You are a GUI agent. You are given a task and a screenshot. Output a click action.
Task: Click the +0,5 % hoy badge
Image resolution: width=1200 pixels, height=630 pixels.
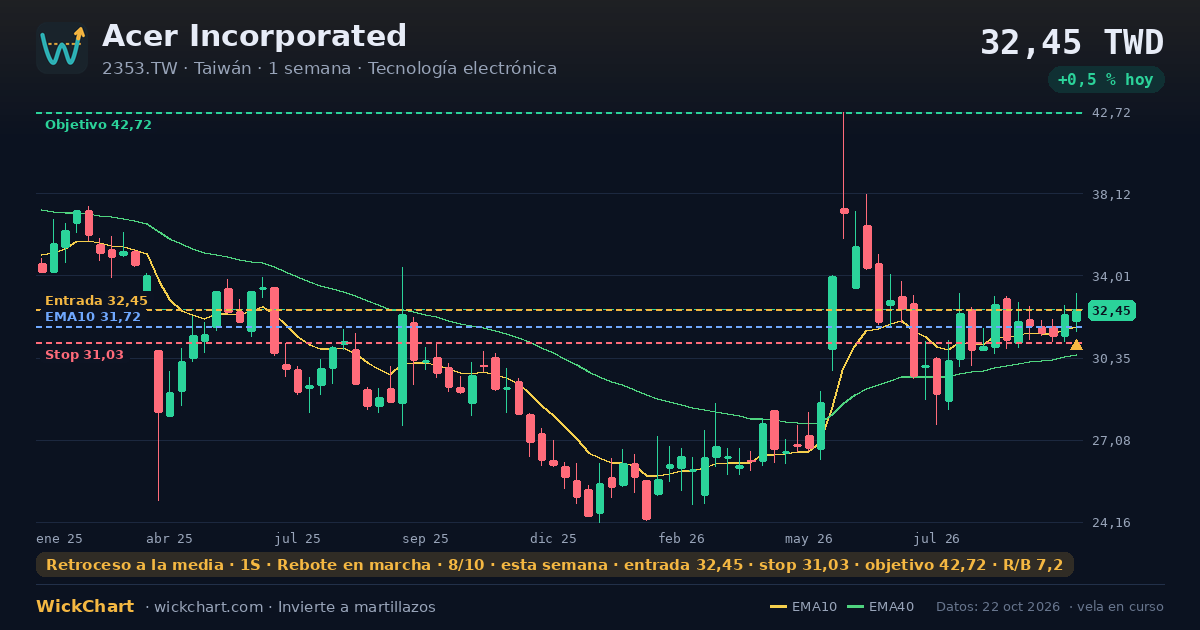1106,80
